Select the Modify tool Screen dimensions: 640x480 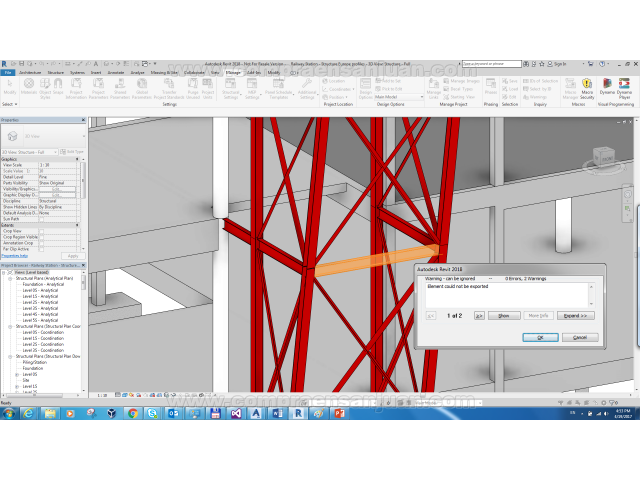pos(10,87)
